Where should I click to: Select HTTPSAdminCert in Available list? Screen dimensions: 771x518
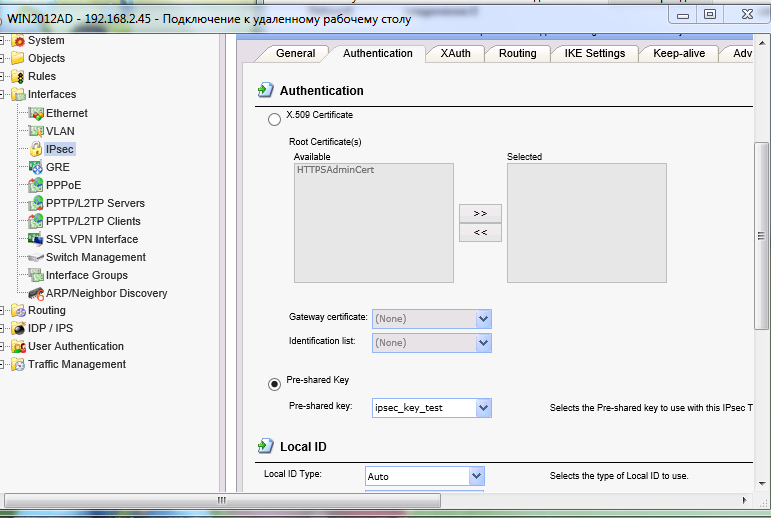(328, 170)
